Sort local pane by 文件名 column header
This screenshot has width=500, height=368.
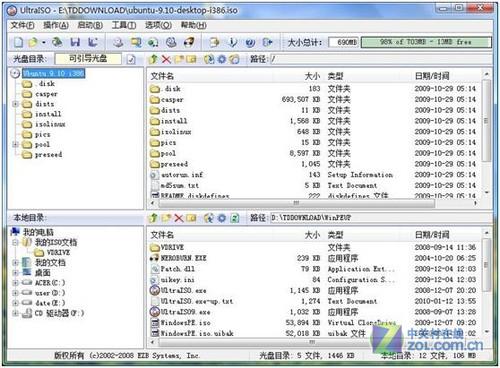162,235
